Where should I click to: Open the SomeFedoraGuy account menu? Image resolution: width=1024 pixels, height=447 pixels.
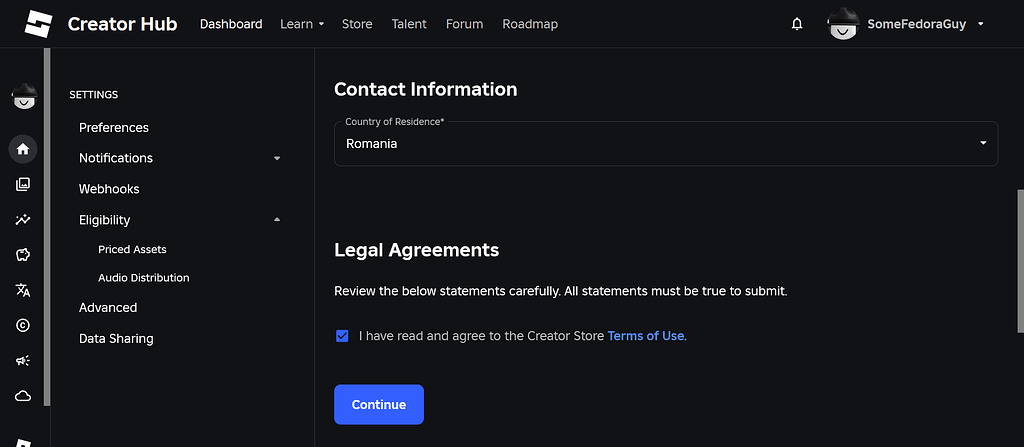(906, 24)
